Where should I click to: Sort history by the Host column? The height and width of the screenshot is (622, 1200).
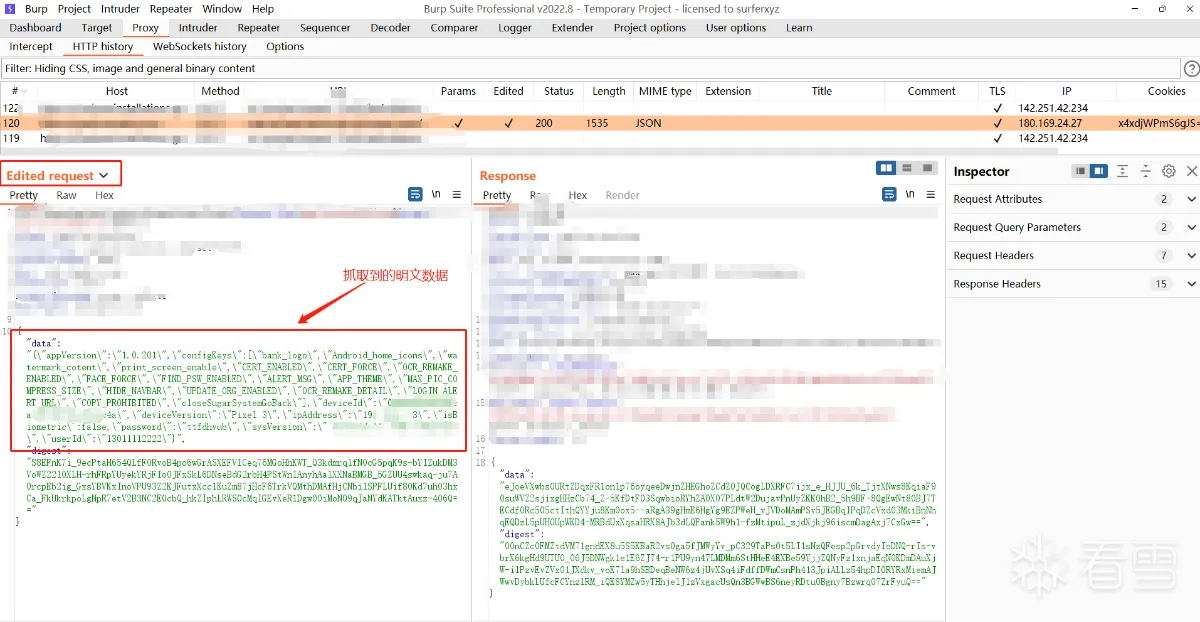click(x=117, y=91)
